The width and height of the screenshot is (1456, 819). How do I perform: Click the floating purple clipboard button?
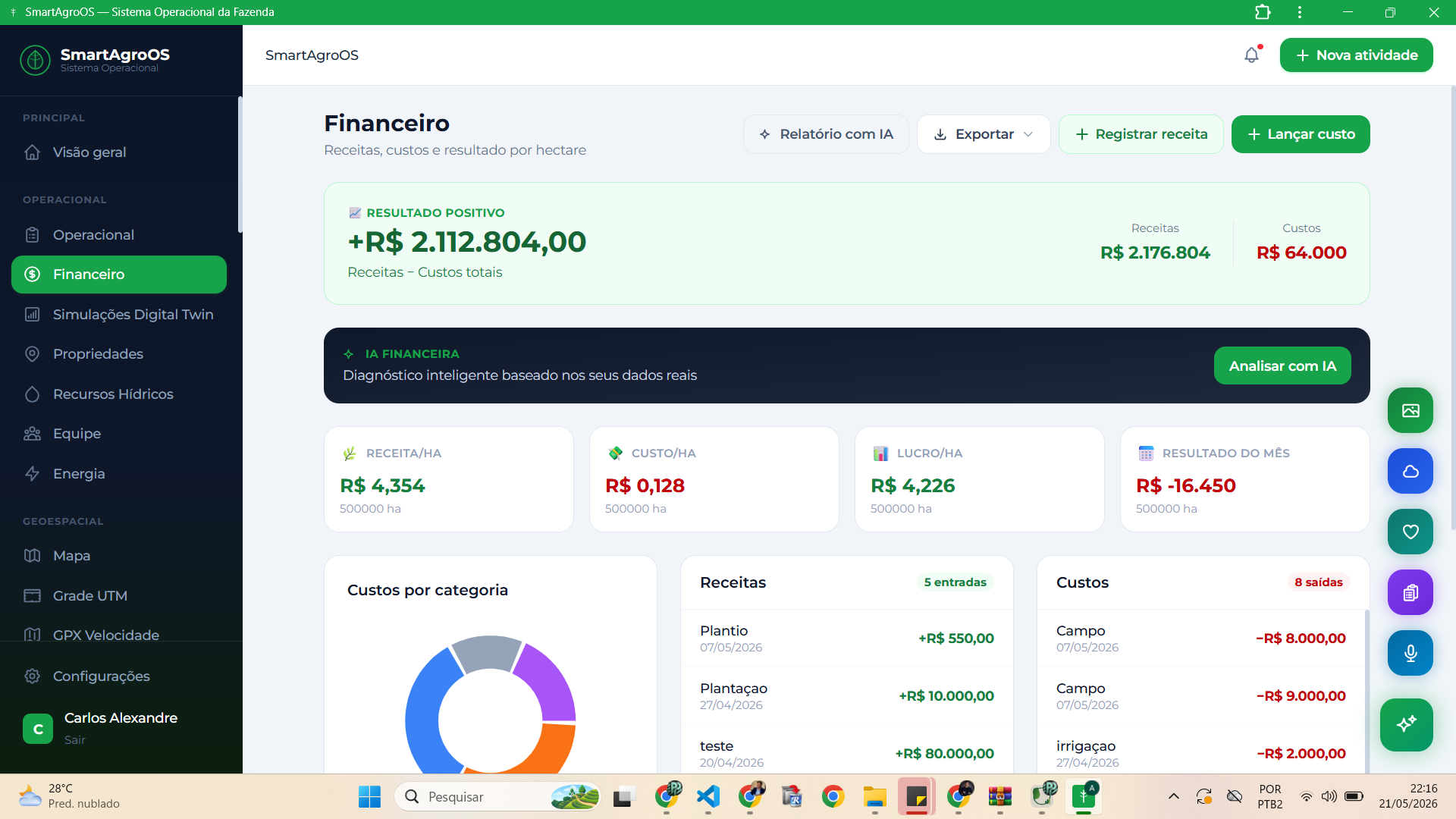(x=1410, y=592)
